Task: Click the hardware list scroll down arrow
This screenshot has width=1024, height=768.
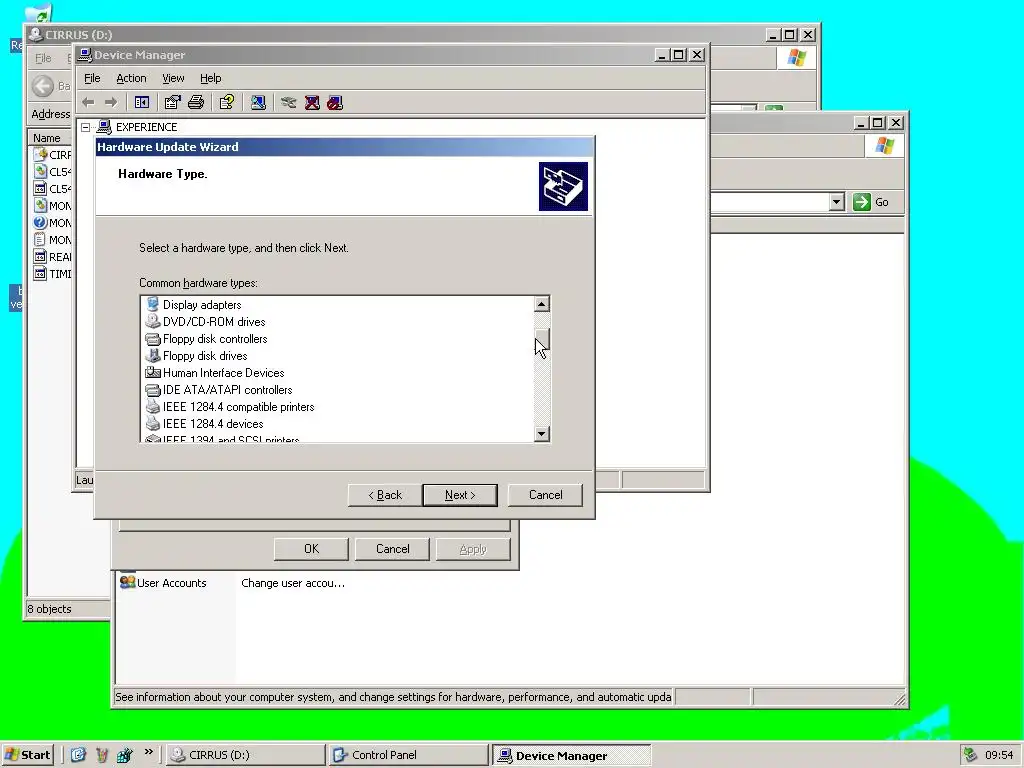Action: coord(541,434)
